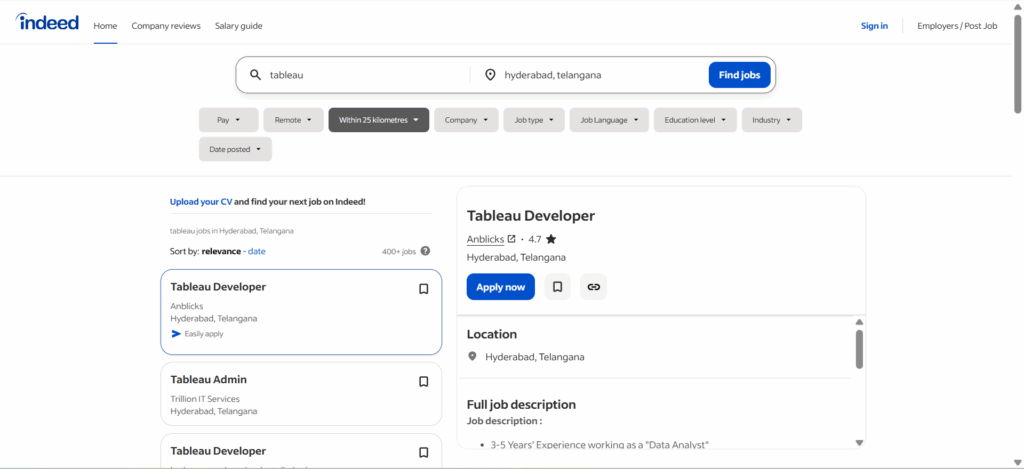Click job panel scrollbar down arrow

click(x=859, y=443)
